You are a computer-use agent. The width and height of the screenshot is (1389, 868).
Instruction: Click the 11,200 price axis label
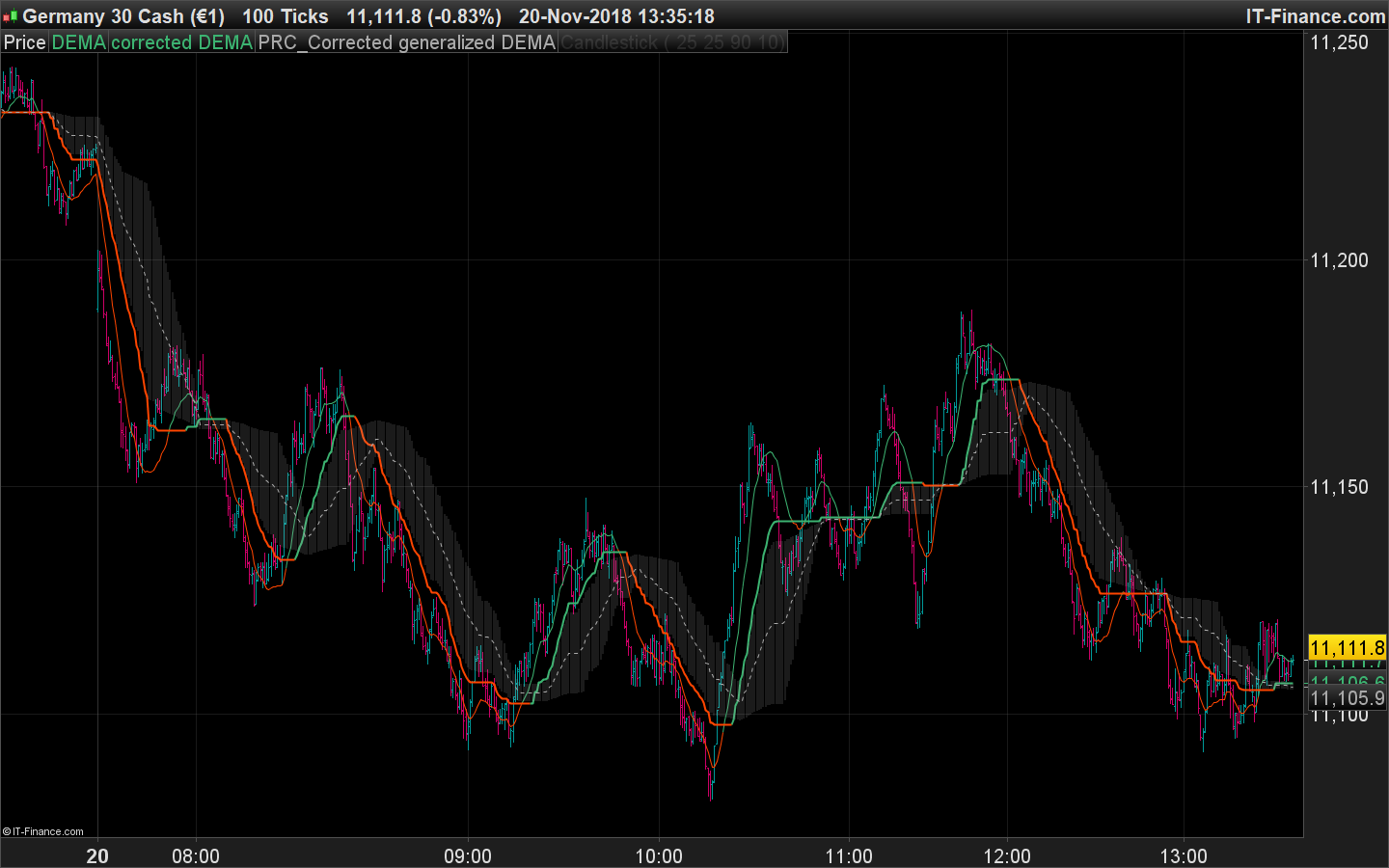pos(1339,260)
